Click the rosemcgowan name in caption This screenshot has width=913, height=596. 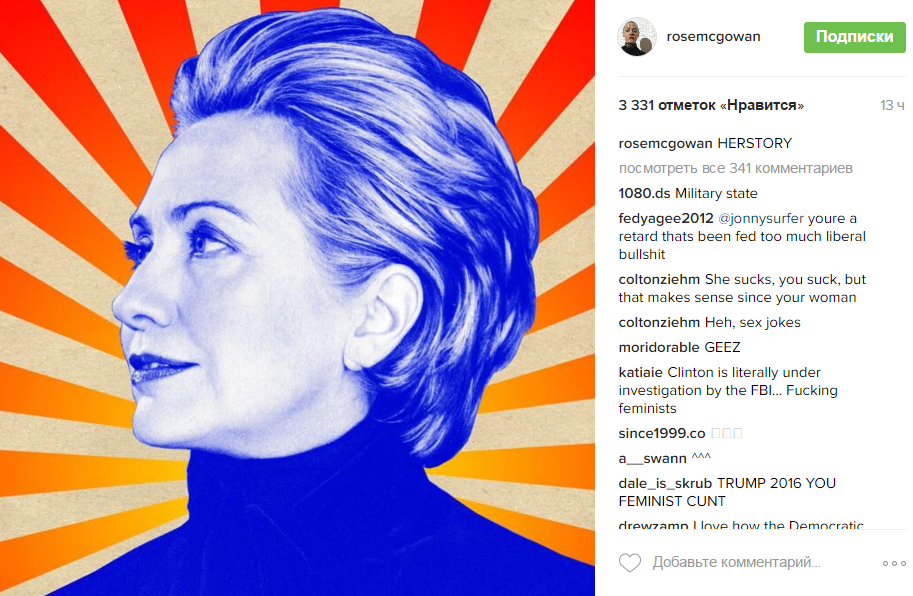(665, 144)
